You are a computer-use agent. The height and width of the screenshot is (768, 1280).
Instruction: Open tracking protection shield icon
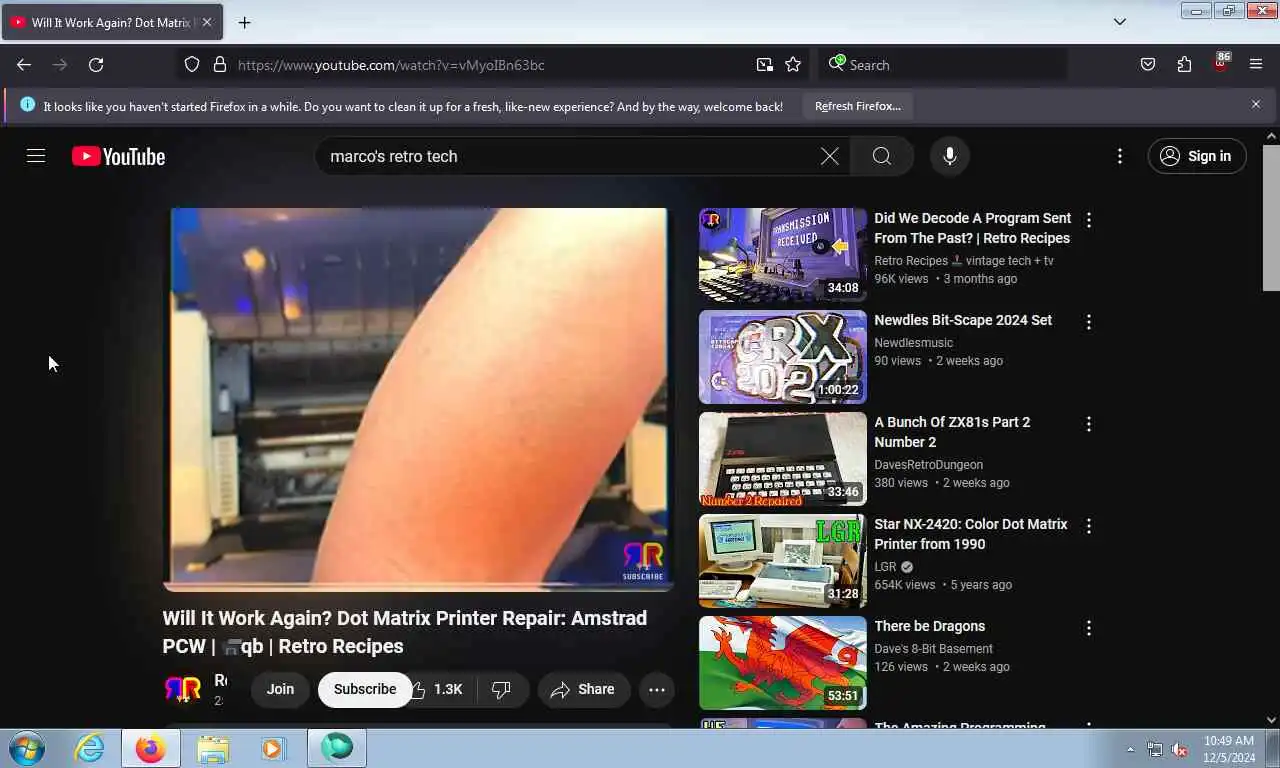tap(192, 65)
